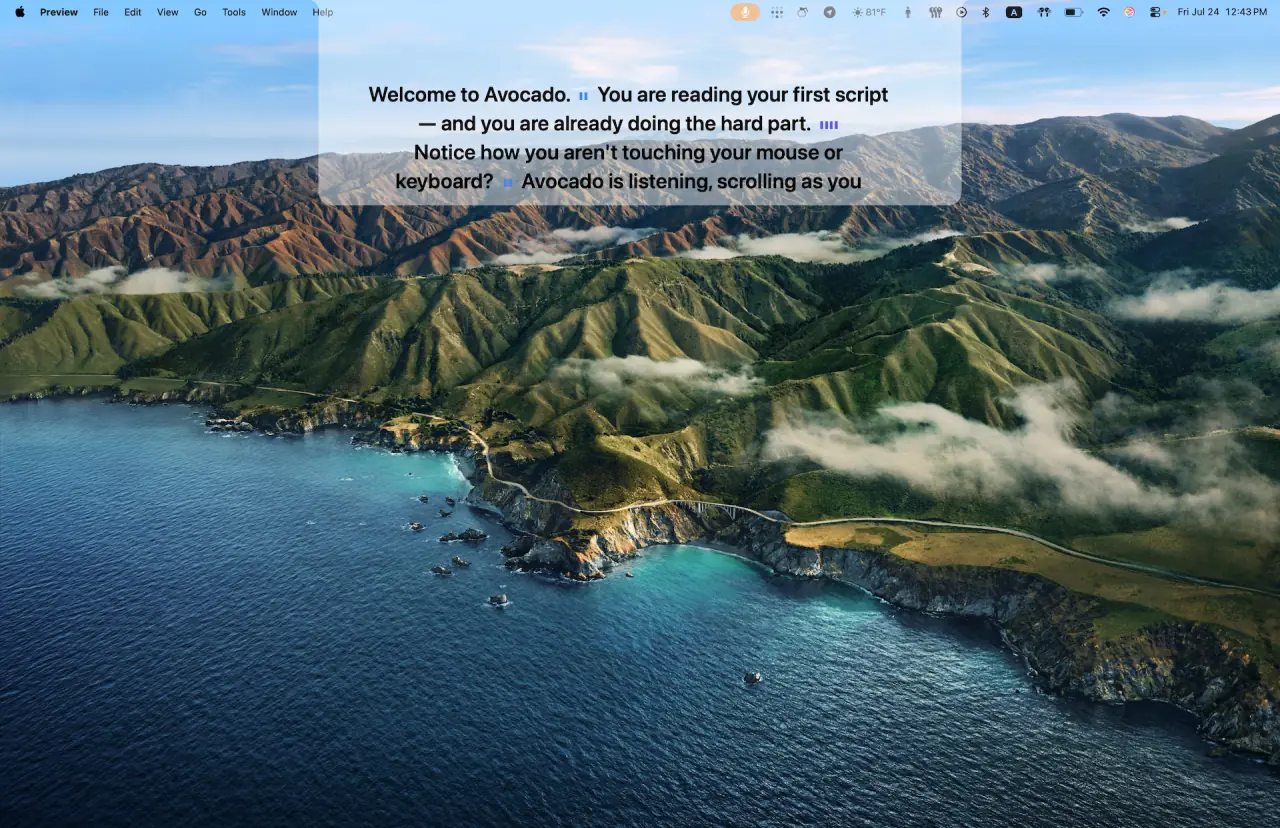
Task: Open the Go menu
Action: tap(200, 12)
